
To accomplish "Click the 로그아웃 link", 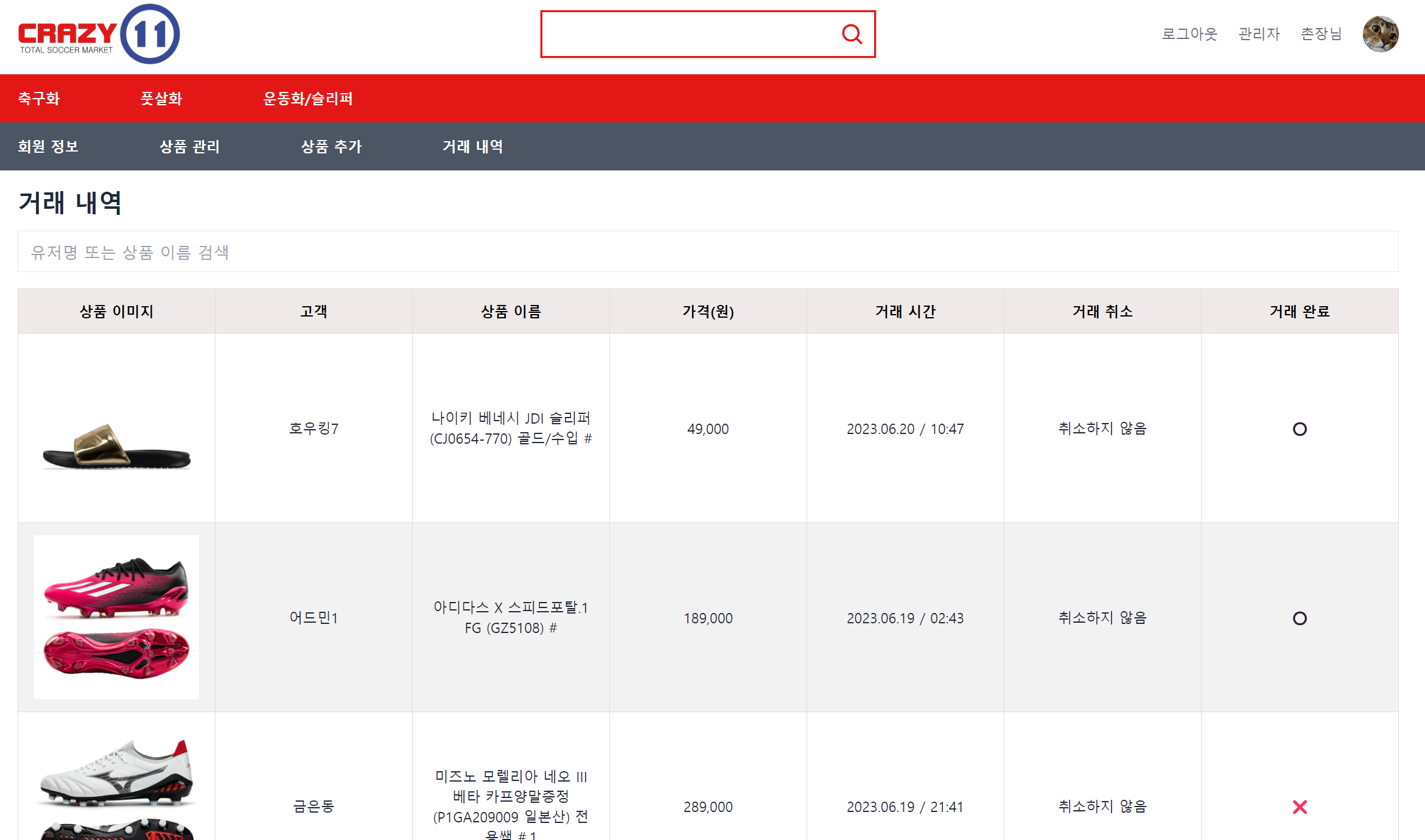I will point(1189,34).
